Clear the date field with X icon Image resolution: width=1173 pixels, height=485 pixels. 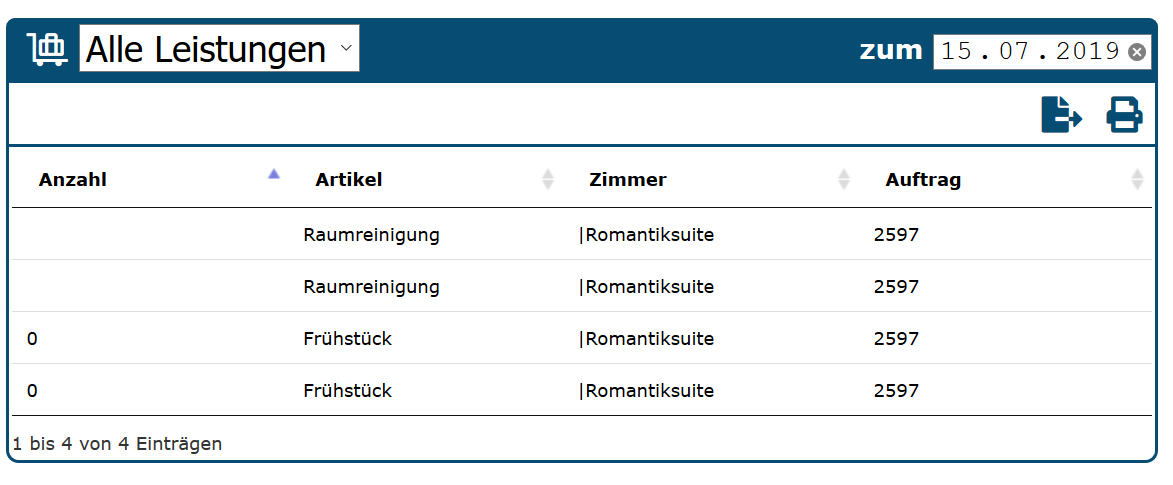1137,52
